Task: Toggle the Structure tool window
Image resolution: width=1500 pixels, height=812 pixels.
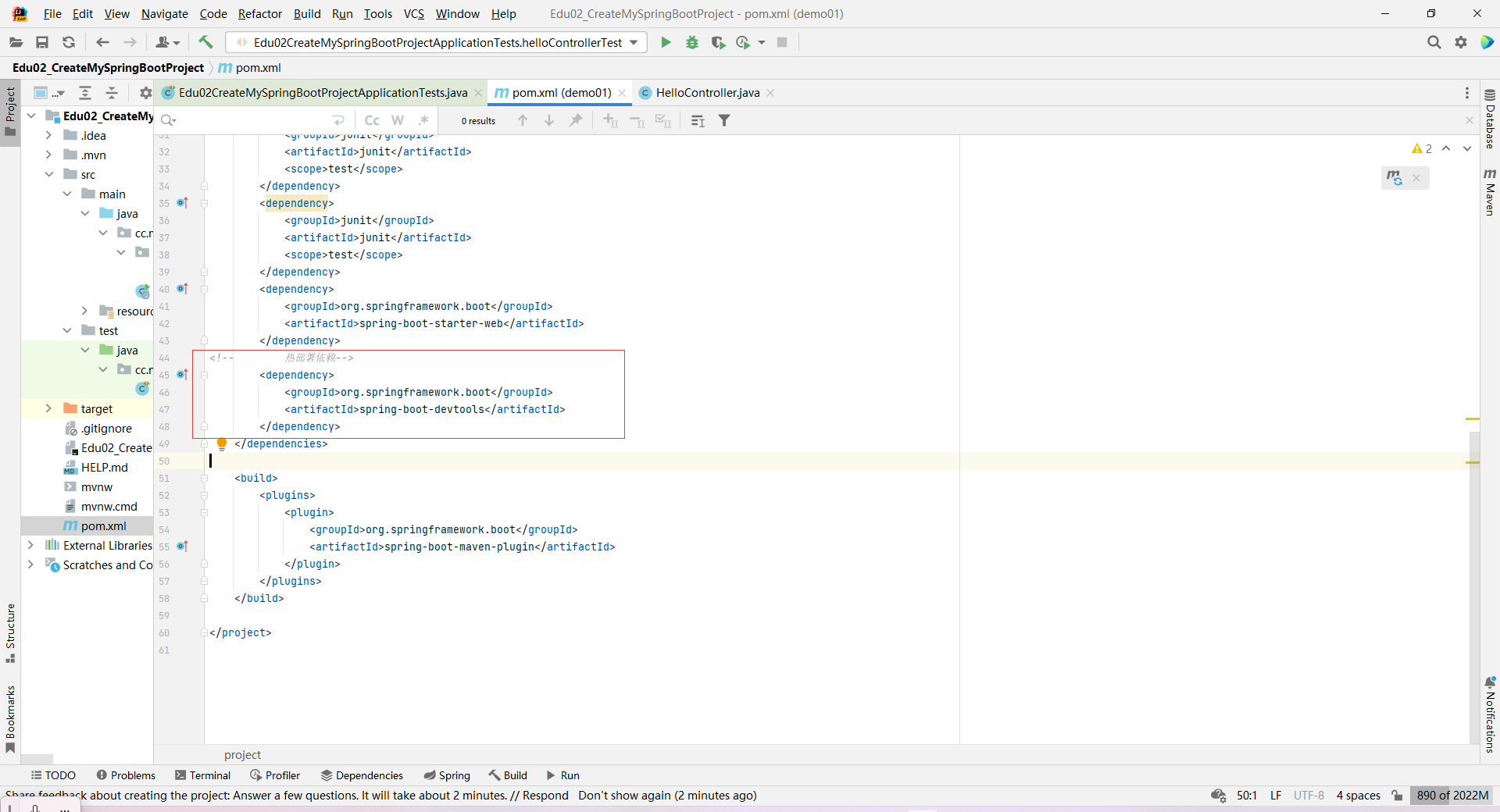Action: (10, 633)
